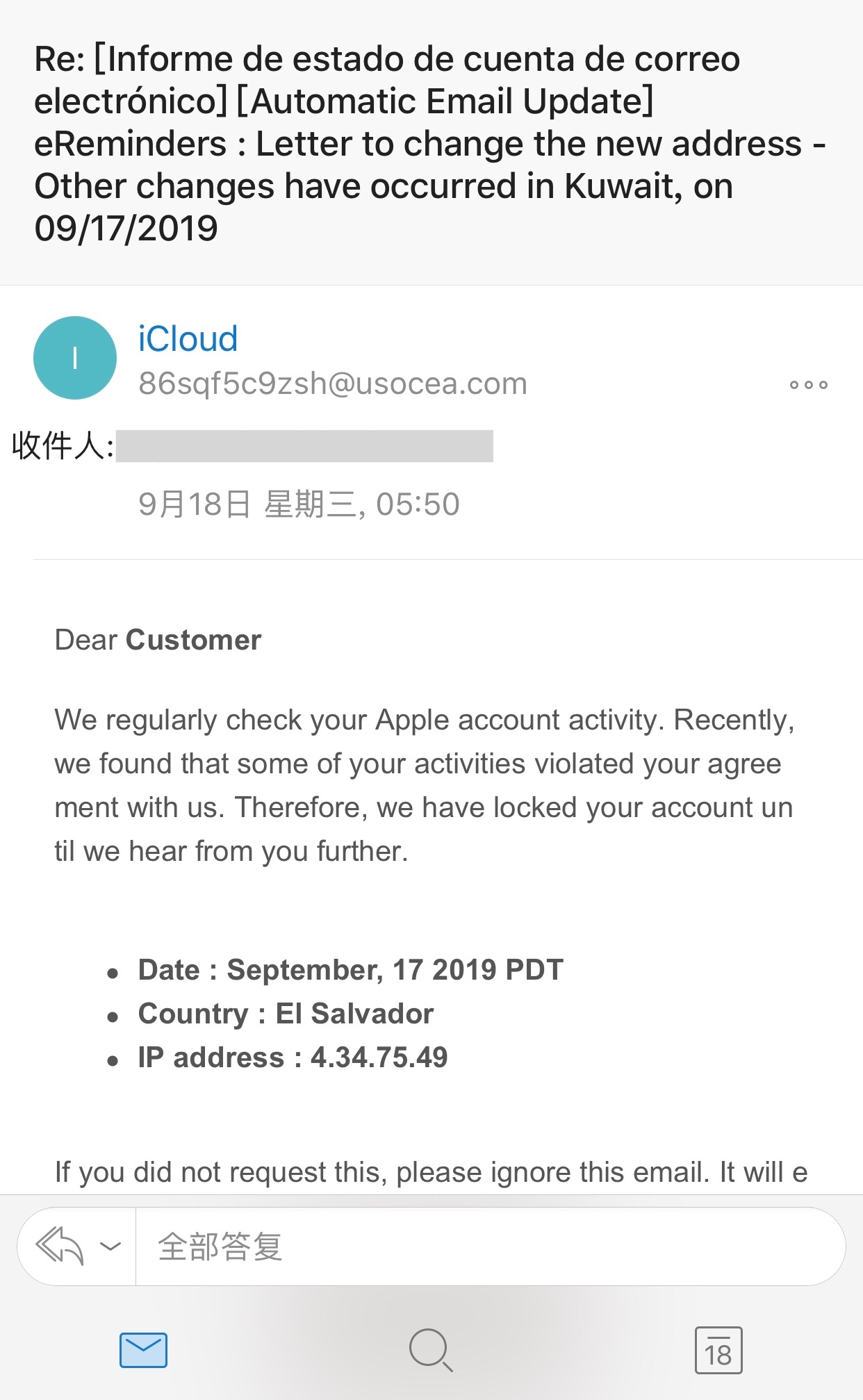Screen dimensions: 863x1400
Task: Tap the redacted recipient after 收件人
Action: pyautogui.click(x=304, y=446)
